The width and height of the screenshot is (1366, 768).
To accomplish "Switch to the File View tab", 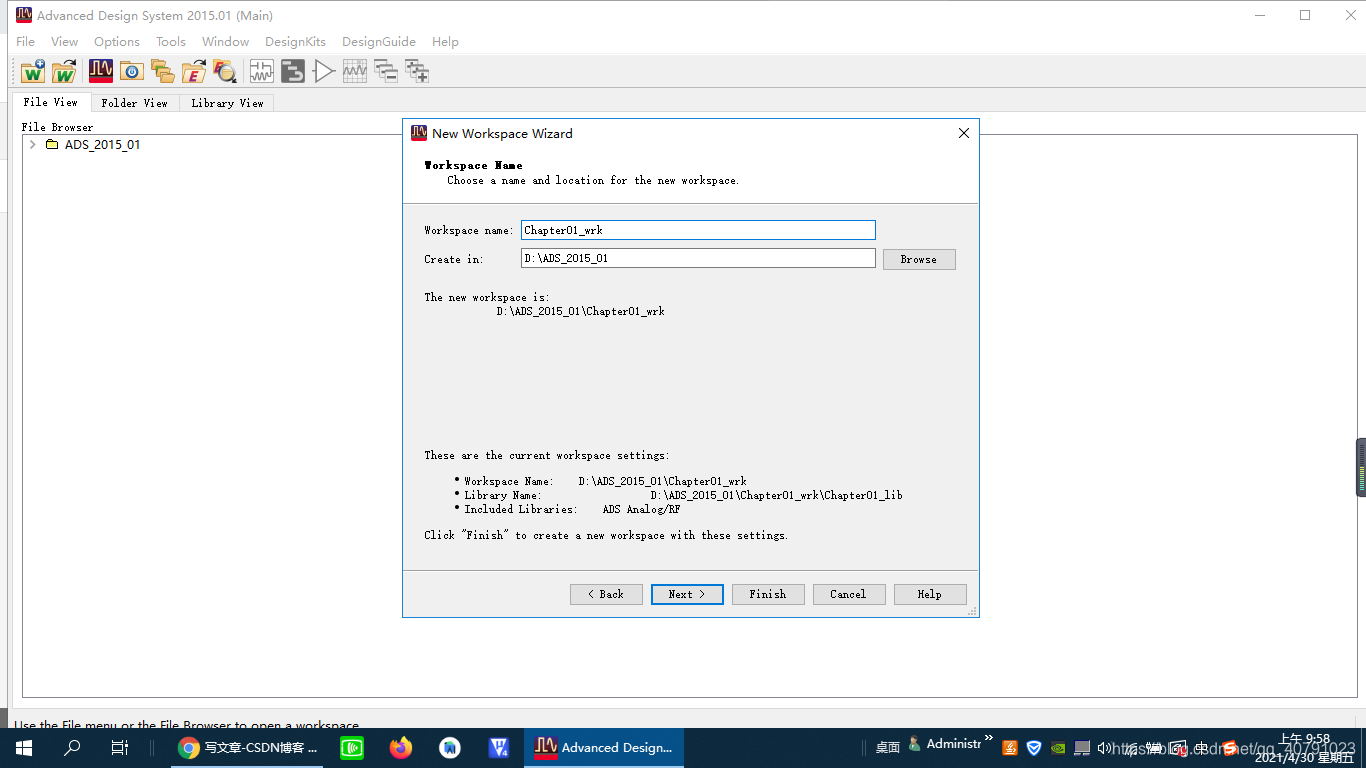I will [51, 102].
